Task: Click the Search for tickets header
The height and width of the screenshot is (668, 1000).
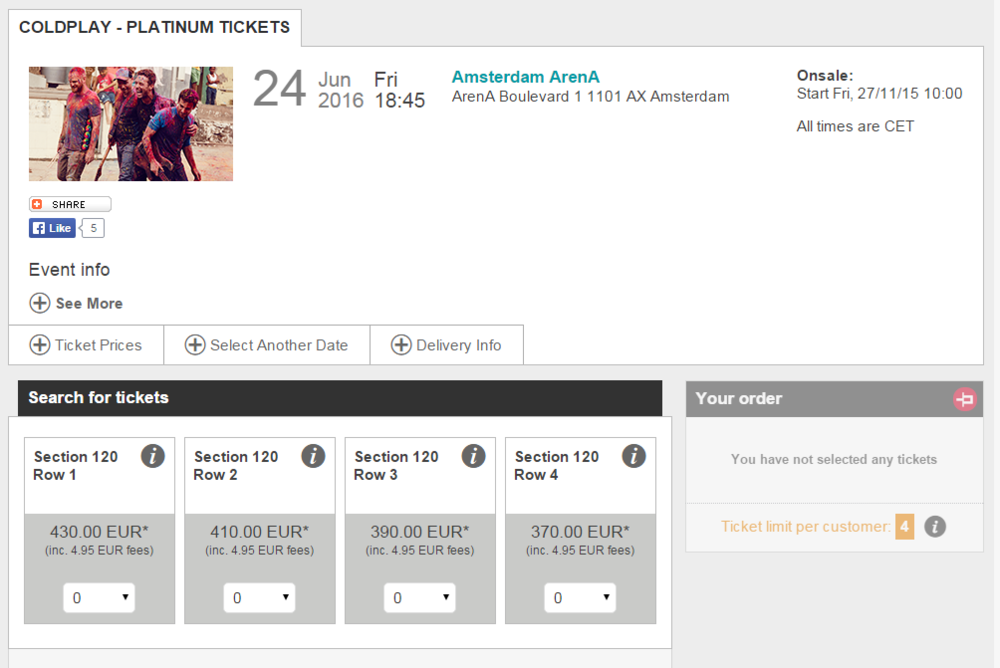Action: click(x=340, y=398)
